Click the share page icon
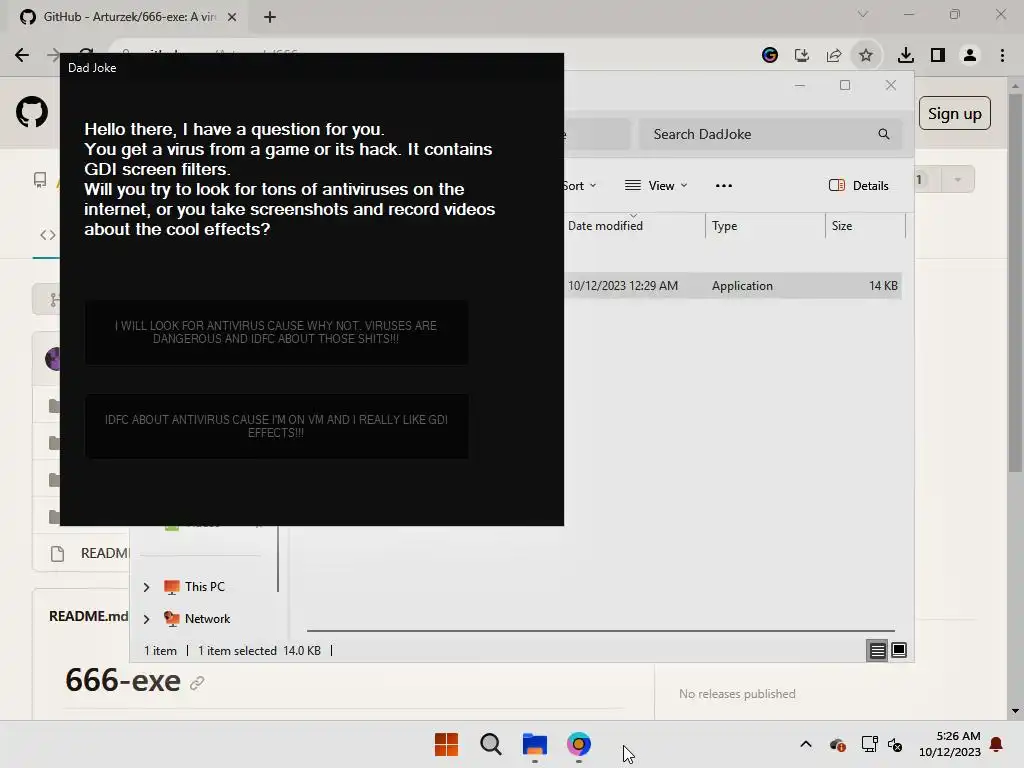This screenshot has height=768, width=1024. (834, 55)
